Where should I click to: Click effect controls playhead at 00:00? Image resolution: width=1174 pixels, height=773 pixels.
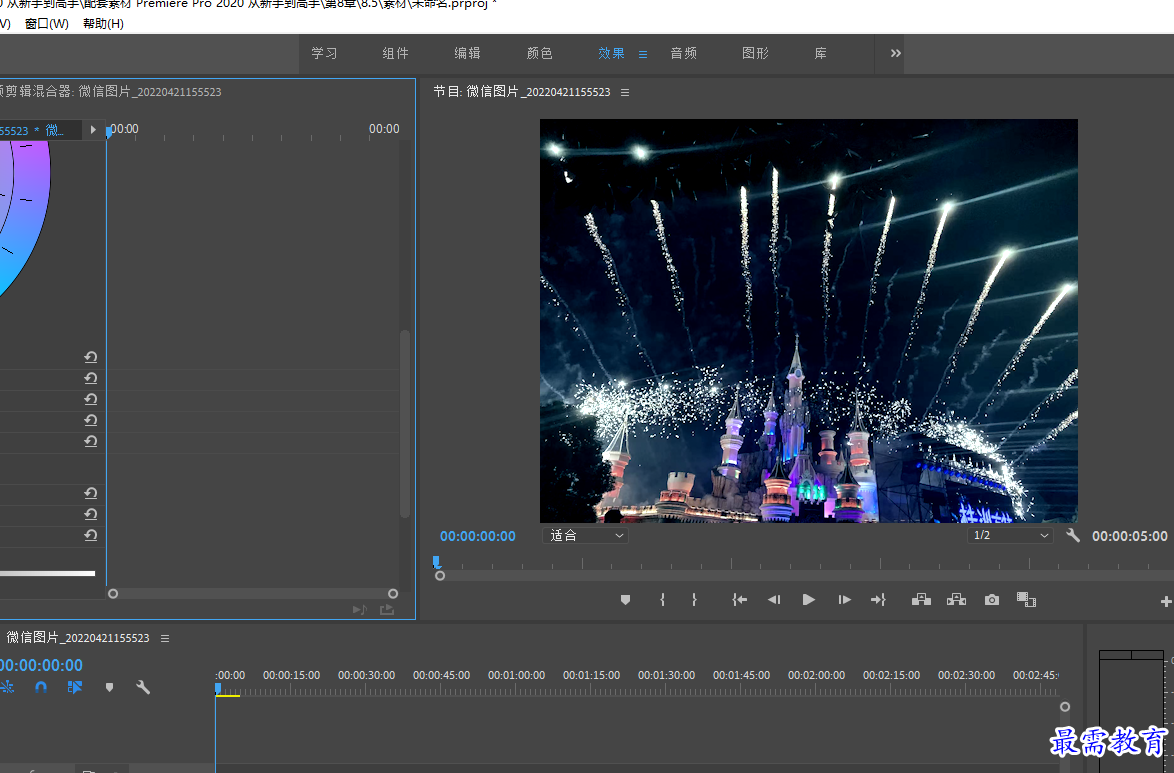109,132
